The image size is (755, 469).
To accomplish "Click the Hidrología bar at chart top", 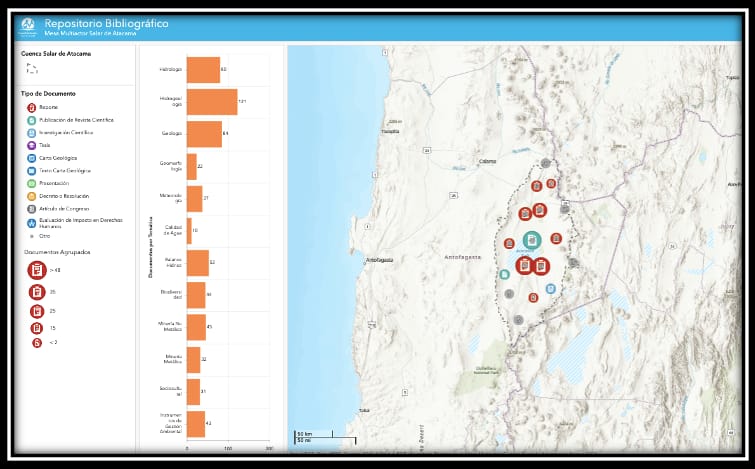I will tap(202, 70).
